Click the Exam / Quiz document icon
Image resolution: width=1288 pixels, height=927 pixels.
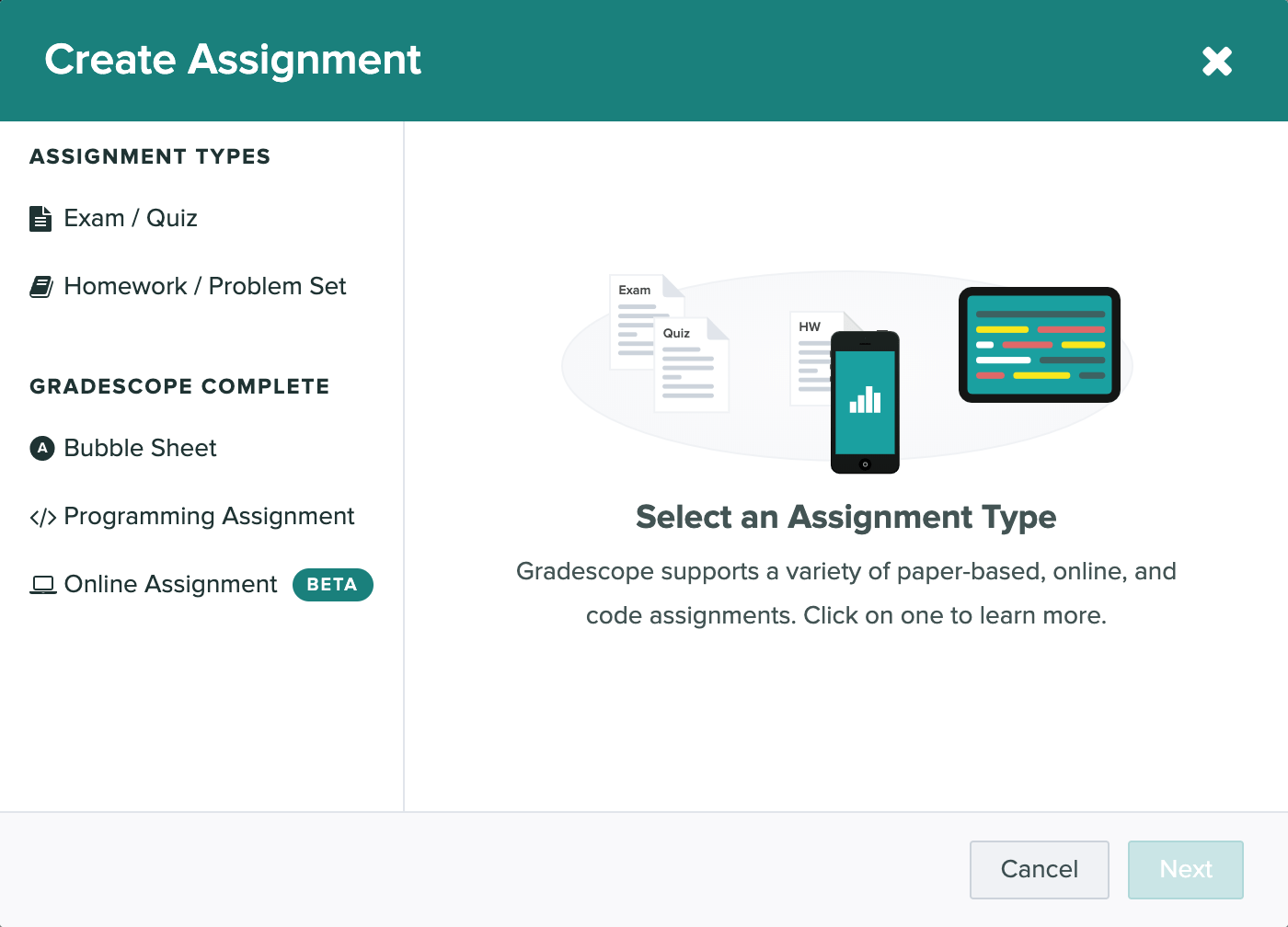[40, 218]
